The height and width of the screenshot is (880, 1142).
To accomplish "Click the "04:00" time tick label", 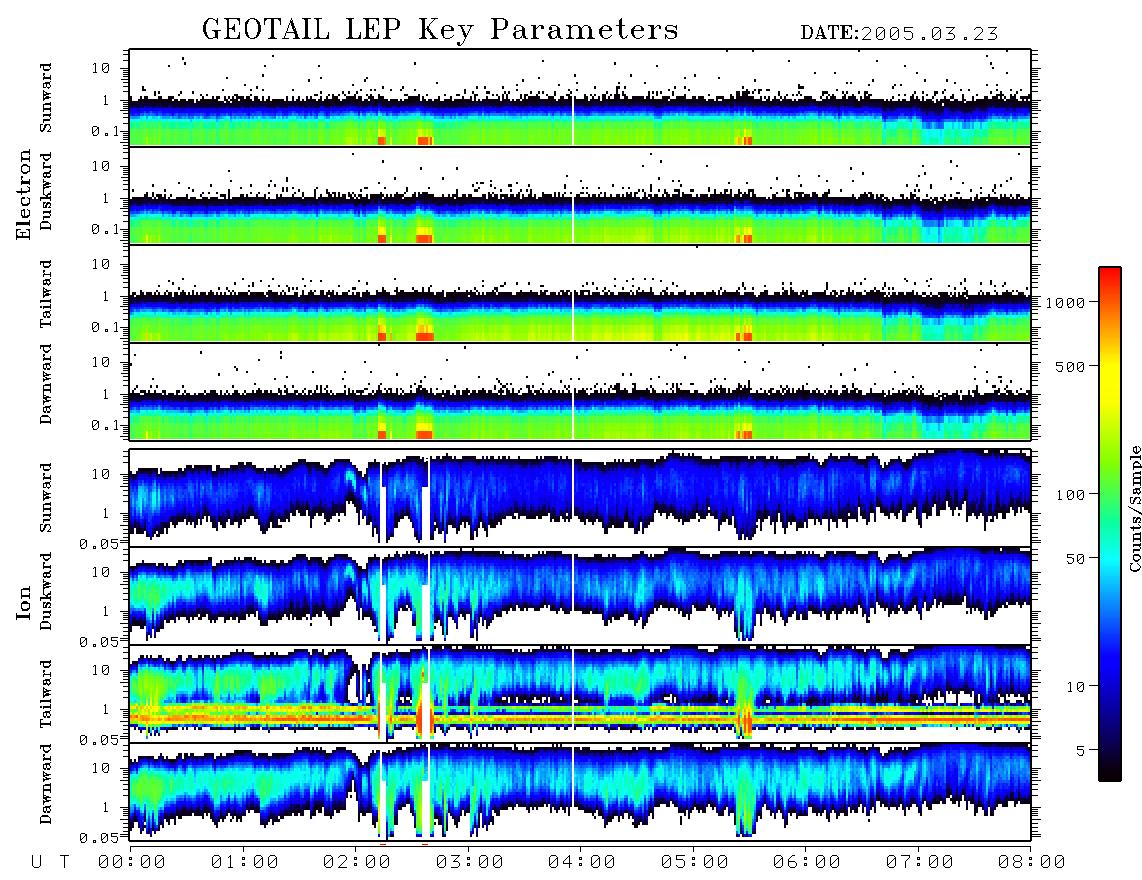I will click(x=582, y=862).
